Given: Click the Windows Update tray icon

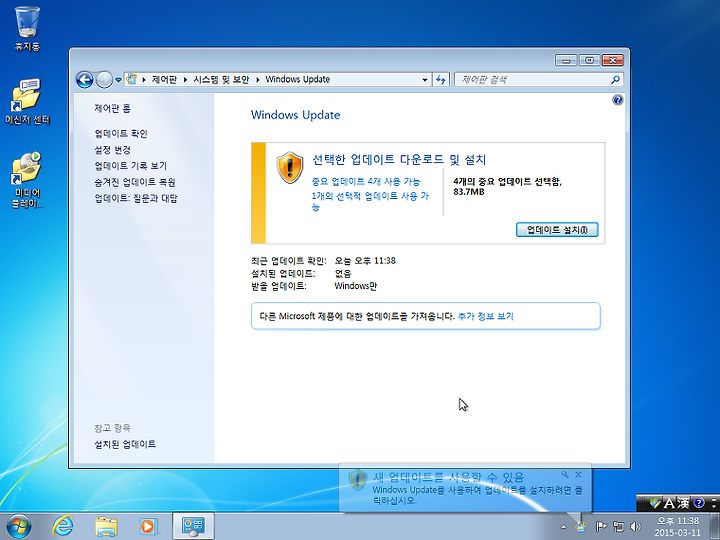Looking at the screenshot, I should (581, 527).
